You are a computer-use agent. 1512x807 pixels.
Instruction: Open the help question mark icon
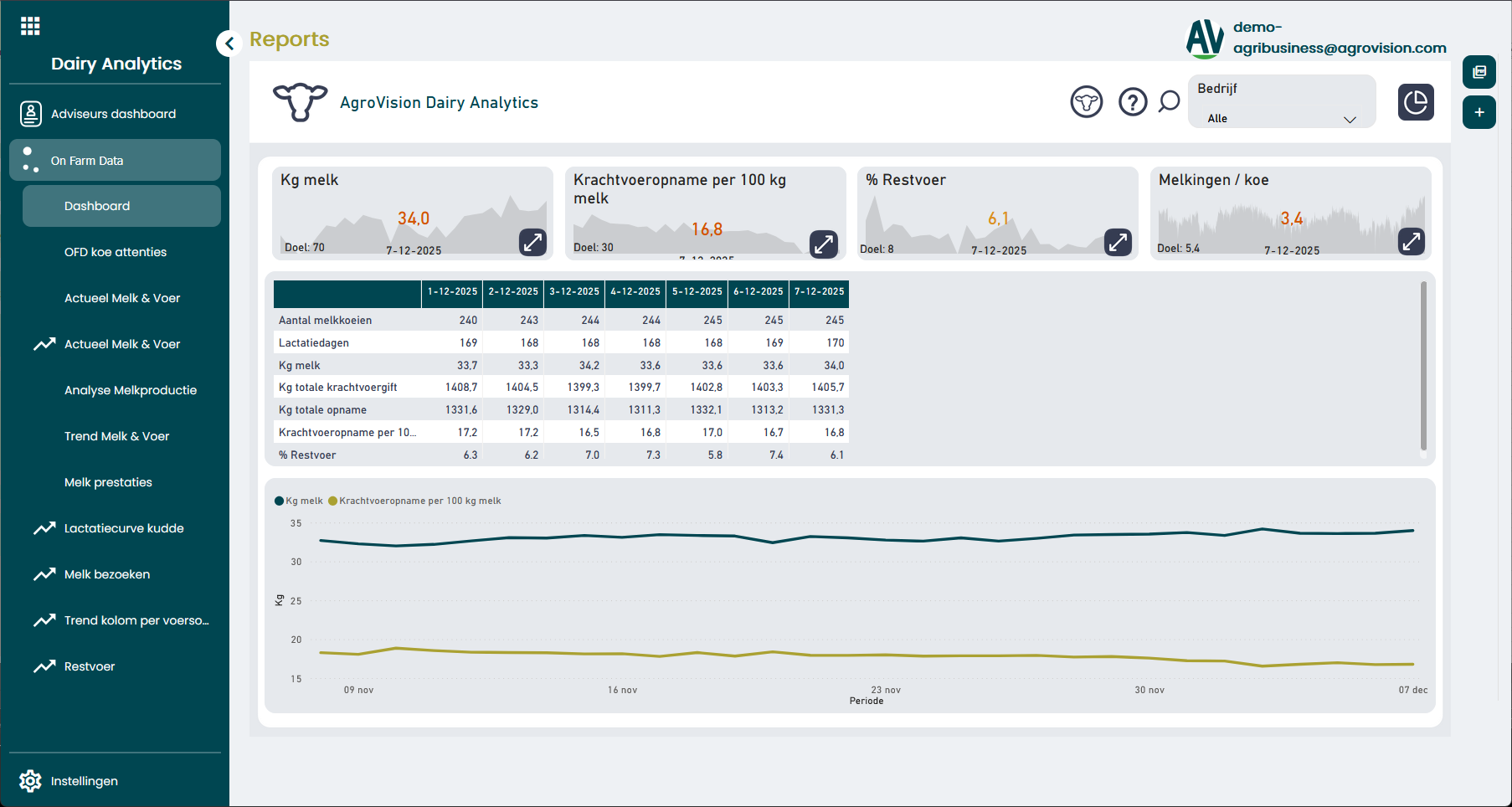[x=1132, y=102]
